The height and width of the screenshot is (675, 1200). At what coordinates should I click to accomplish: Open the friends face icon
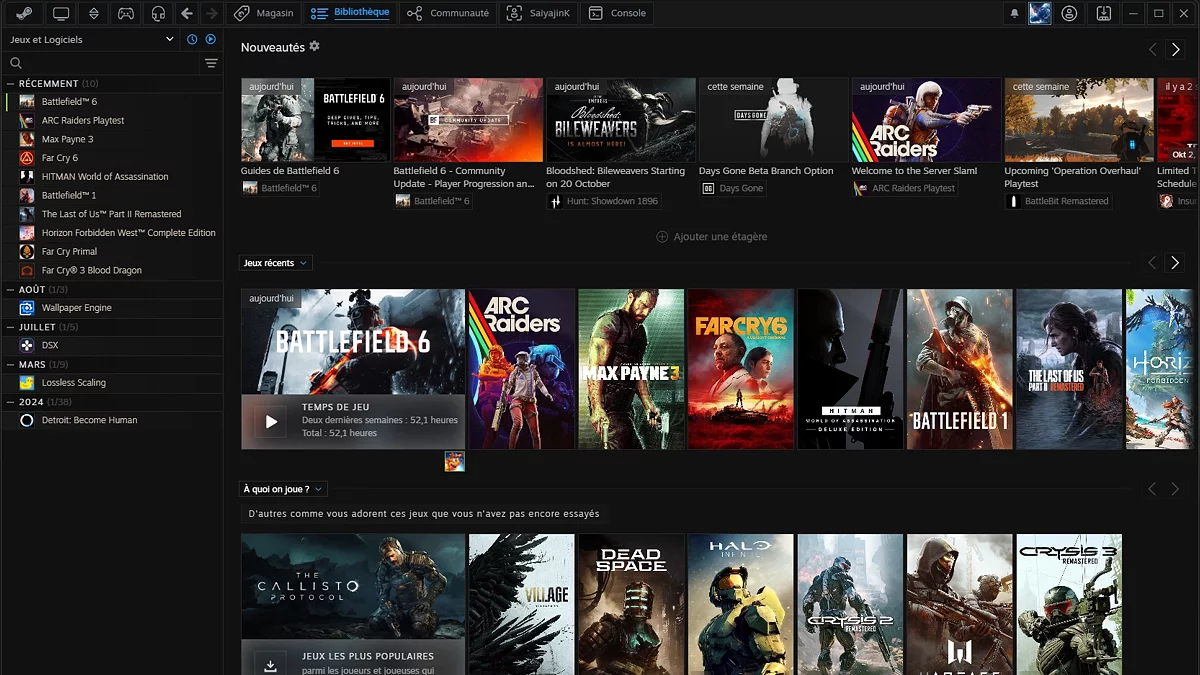tap(1070, 14)
